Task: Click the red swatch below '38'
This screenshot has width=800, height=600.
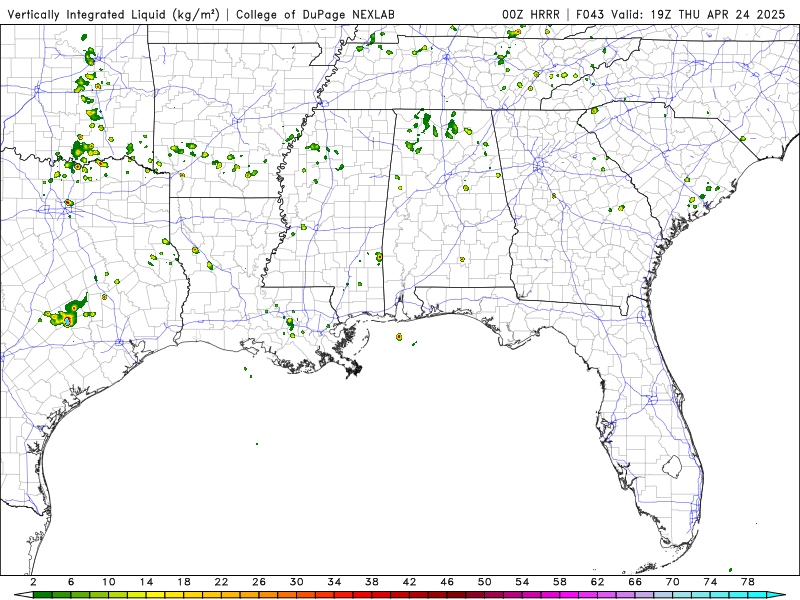Action: pos(381,595)
